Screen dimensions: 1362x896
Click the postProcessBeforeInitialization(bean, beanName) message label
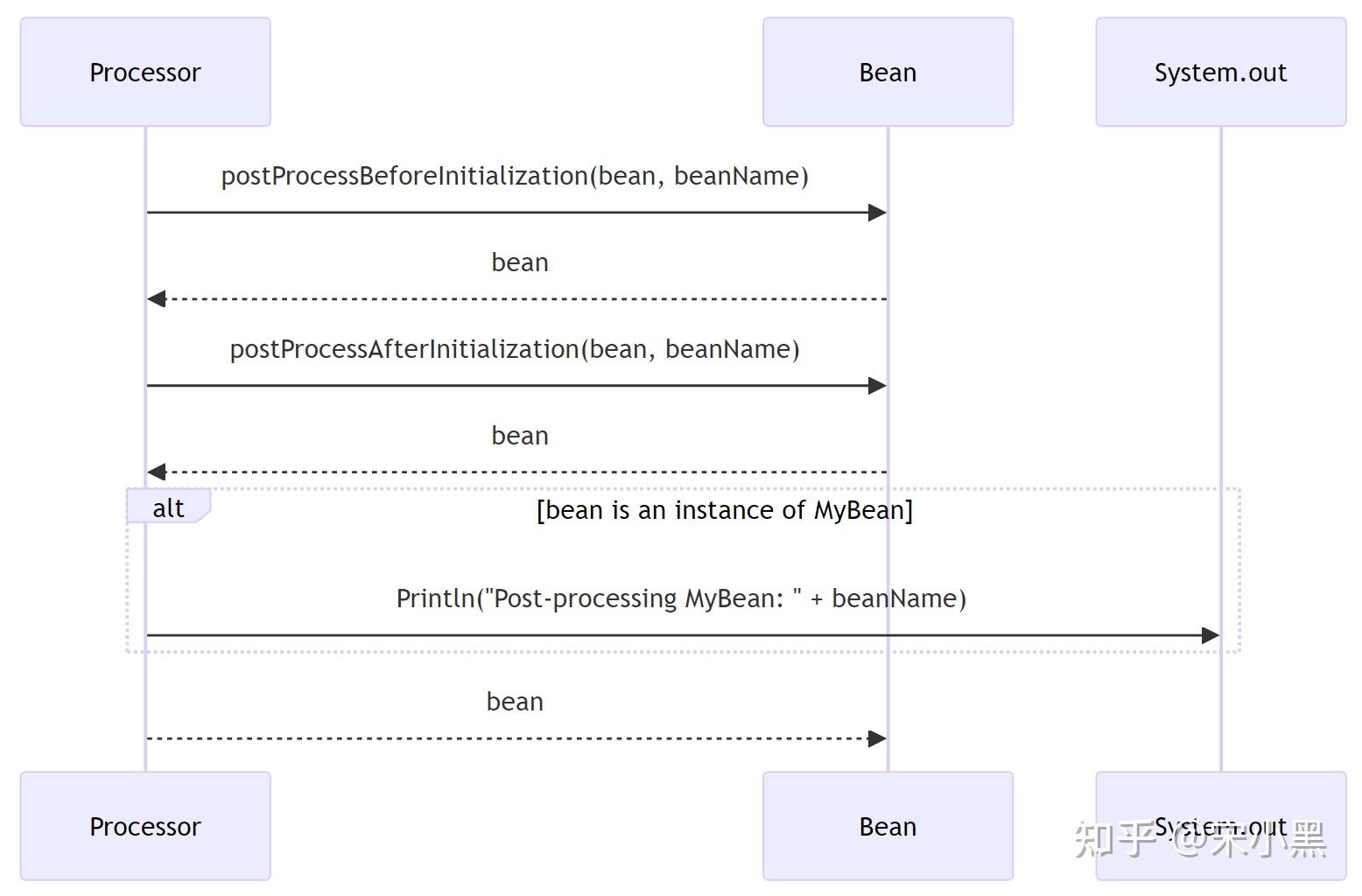515,176
